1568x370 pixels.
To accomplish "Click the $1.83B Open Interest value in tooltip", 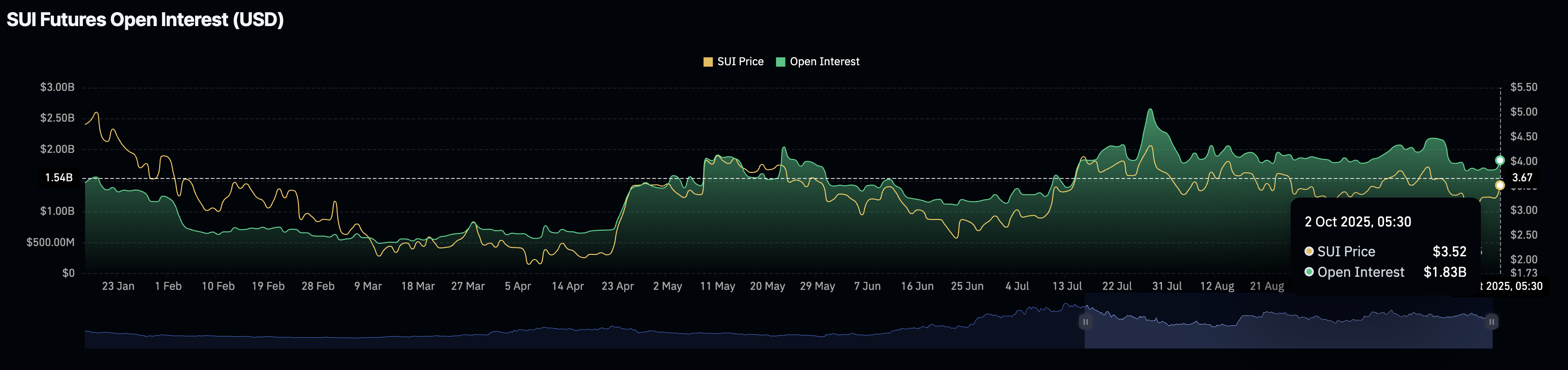I will 1445,272.
